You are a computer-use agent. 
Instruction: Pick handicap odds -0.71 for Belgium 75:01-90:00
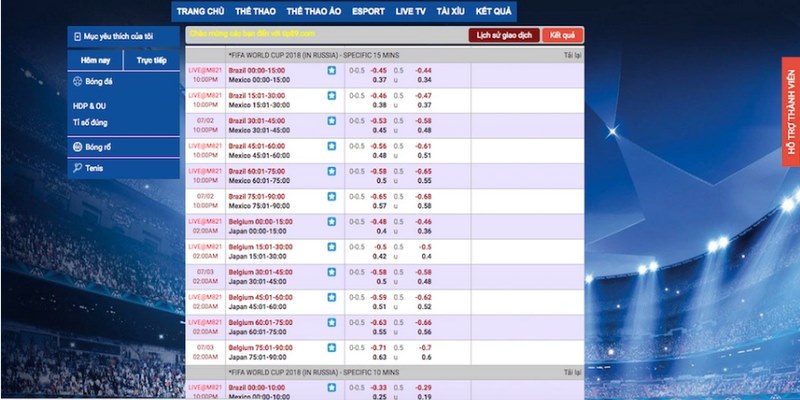coord(379,347)
